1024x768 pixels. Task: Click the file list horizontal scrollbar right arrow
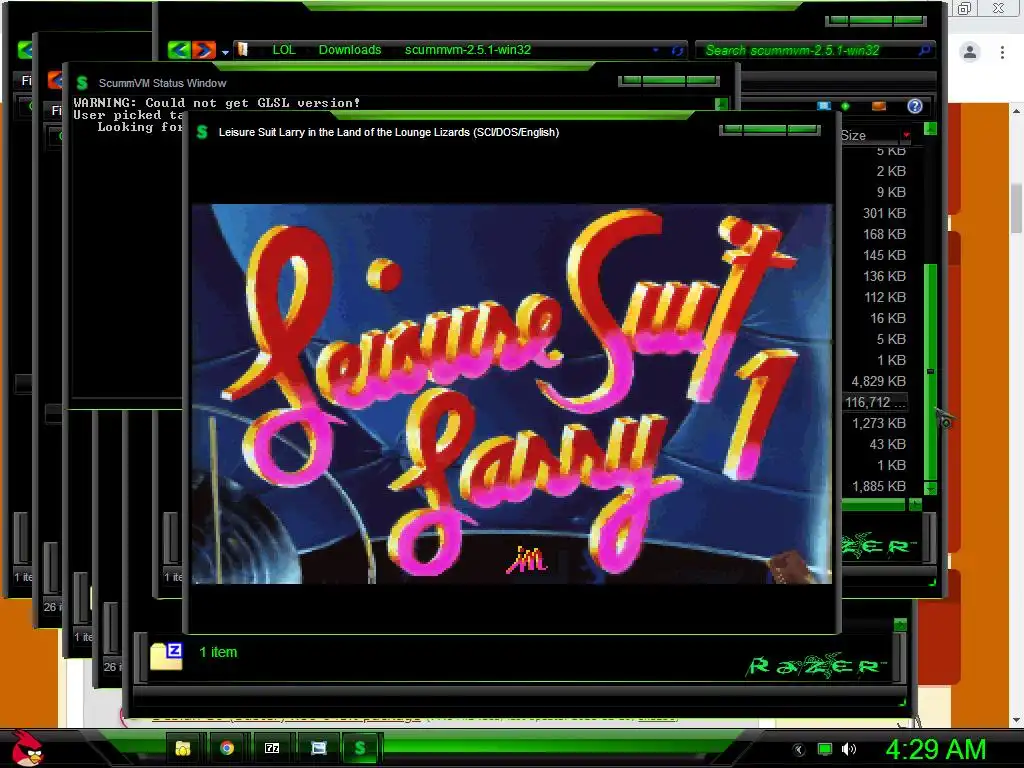point(915,504)
